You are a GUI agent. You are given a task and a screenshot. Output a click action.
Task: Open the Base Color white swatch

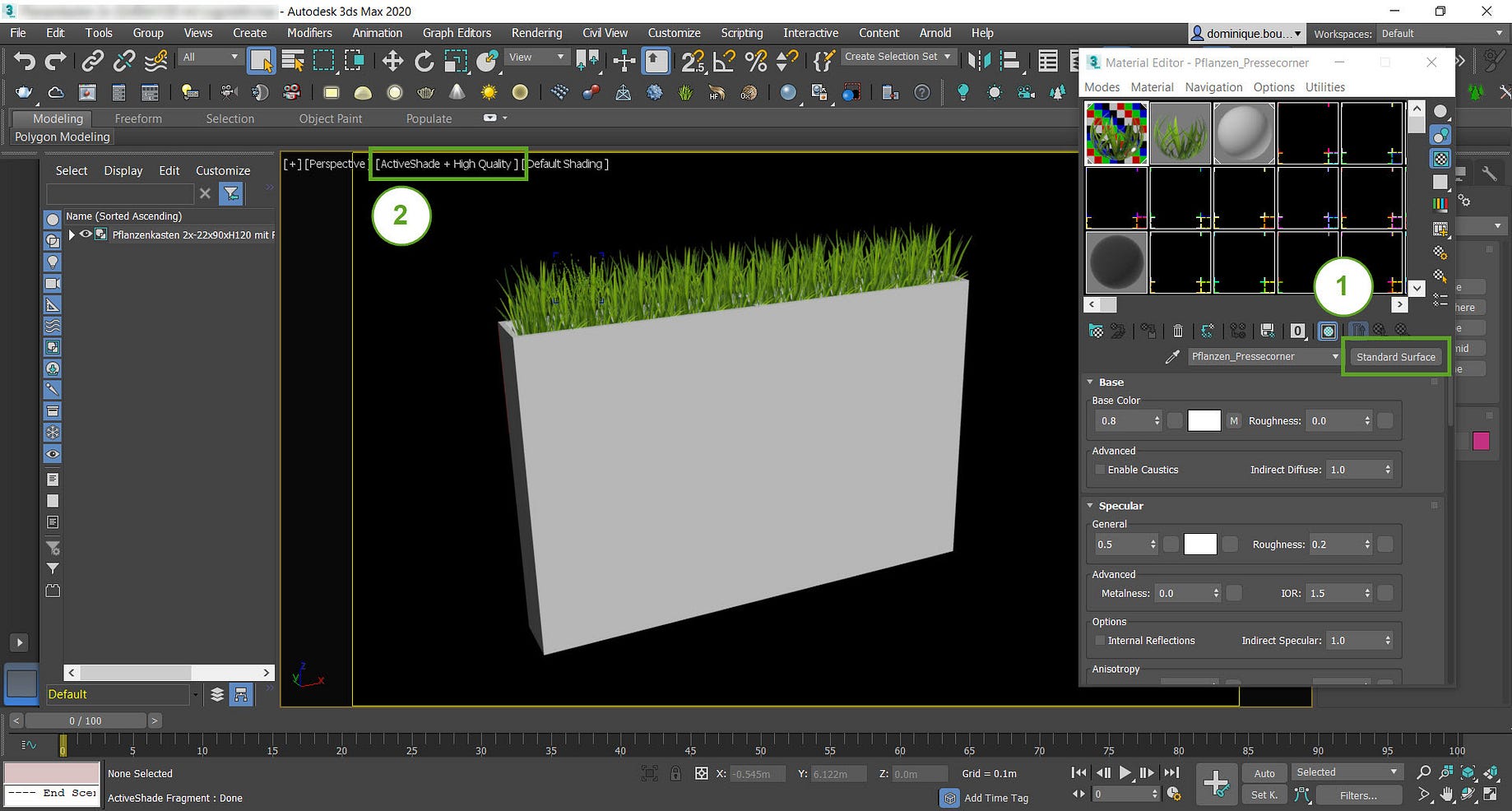click(1204, 421)
